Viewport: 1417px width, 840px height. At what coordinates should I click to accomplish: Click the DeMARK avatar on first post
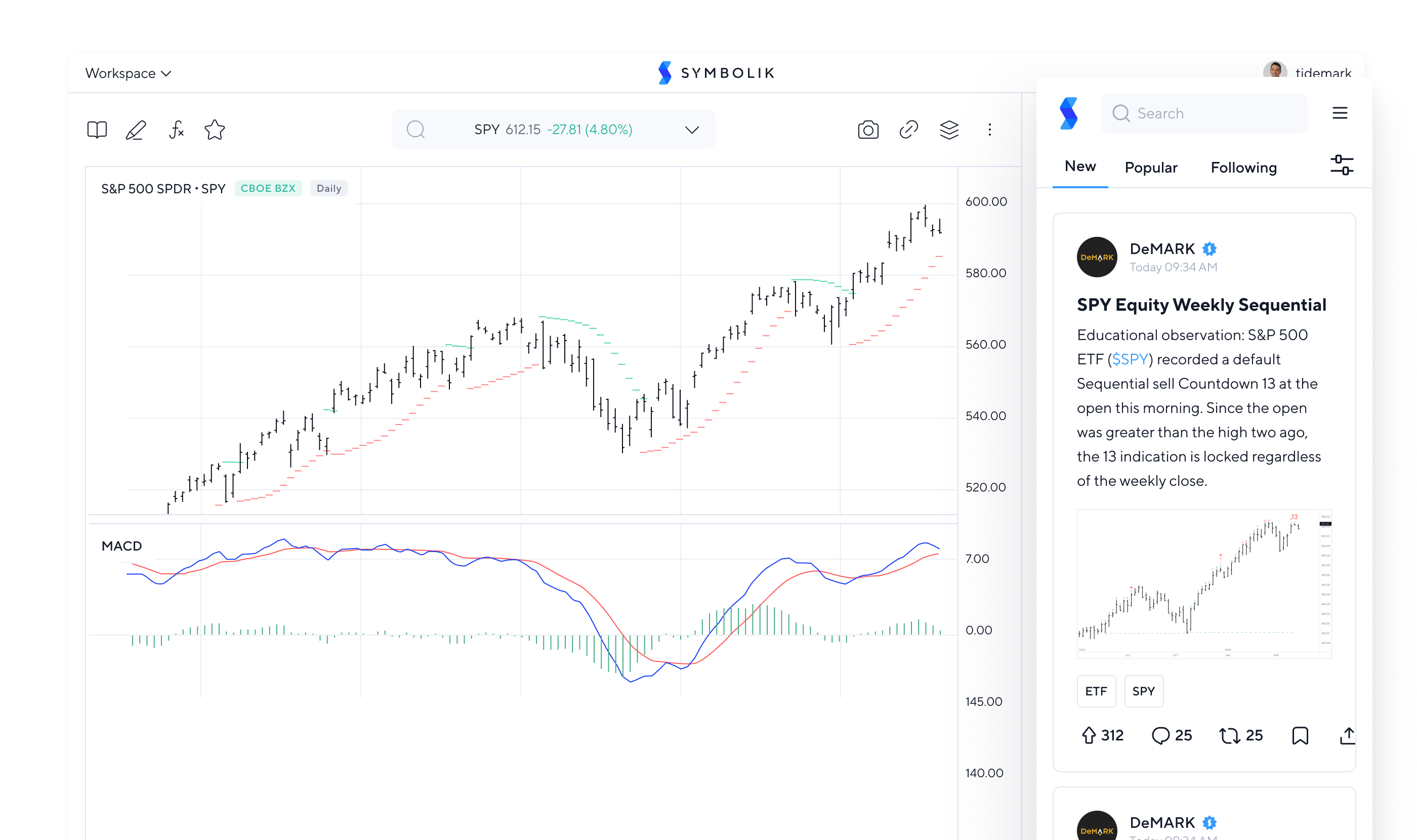pos(1097,257)
